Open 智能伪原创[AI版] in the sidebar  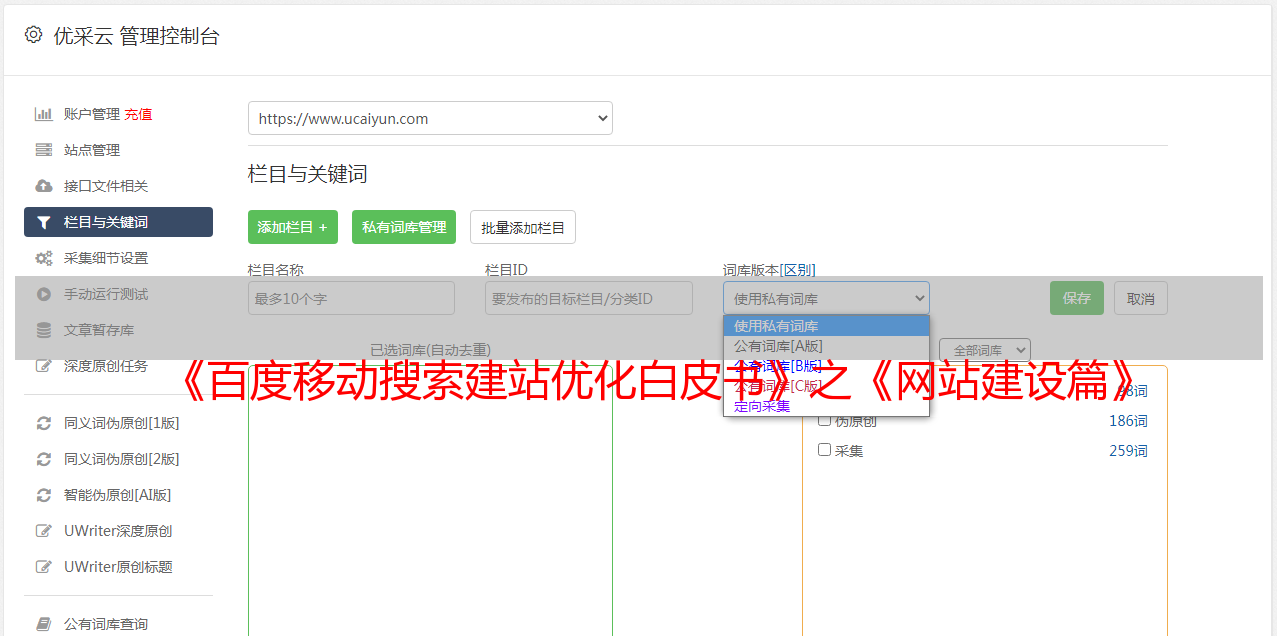[118, 495]
